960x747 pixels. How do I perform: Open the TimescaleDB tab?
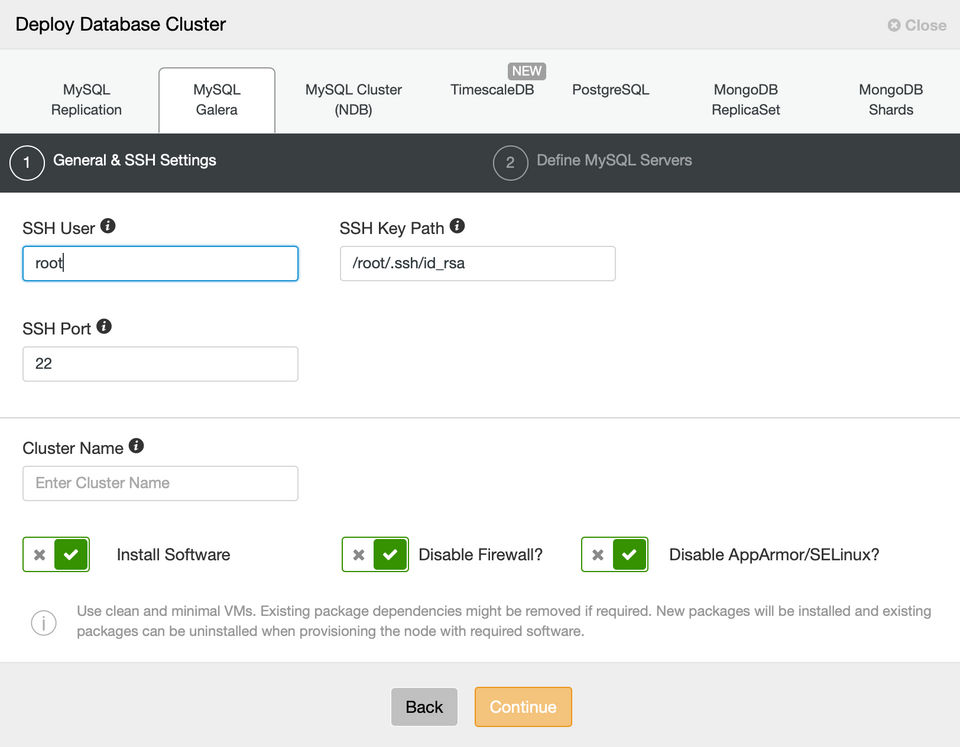pos(492,90)
